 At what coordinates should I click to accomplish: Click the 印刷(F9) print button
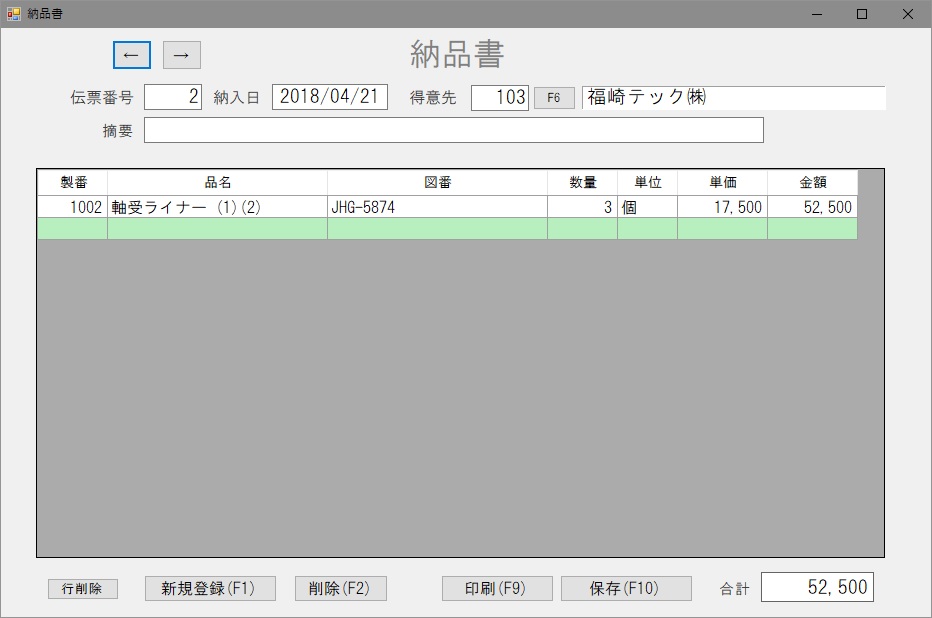point(495,588)
